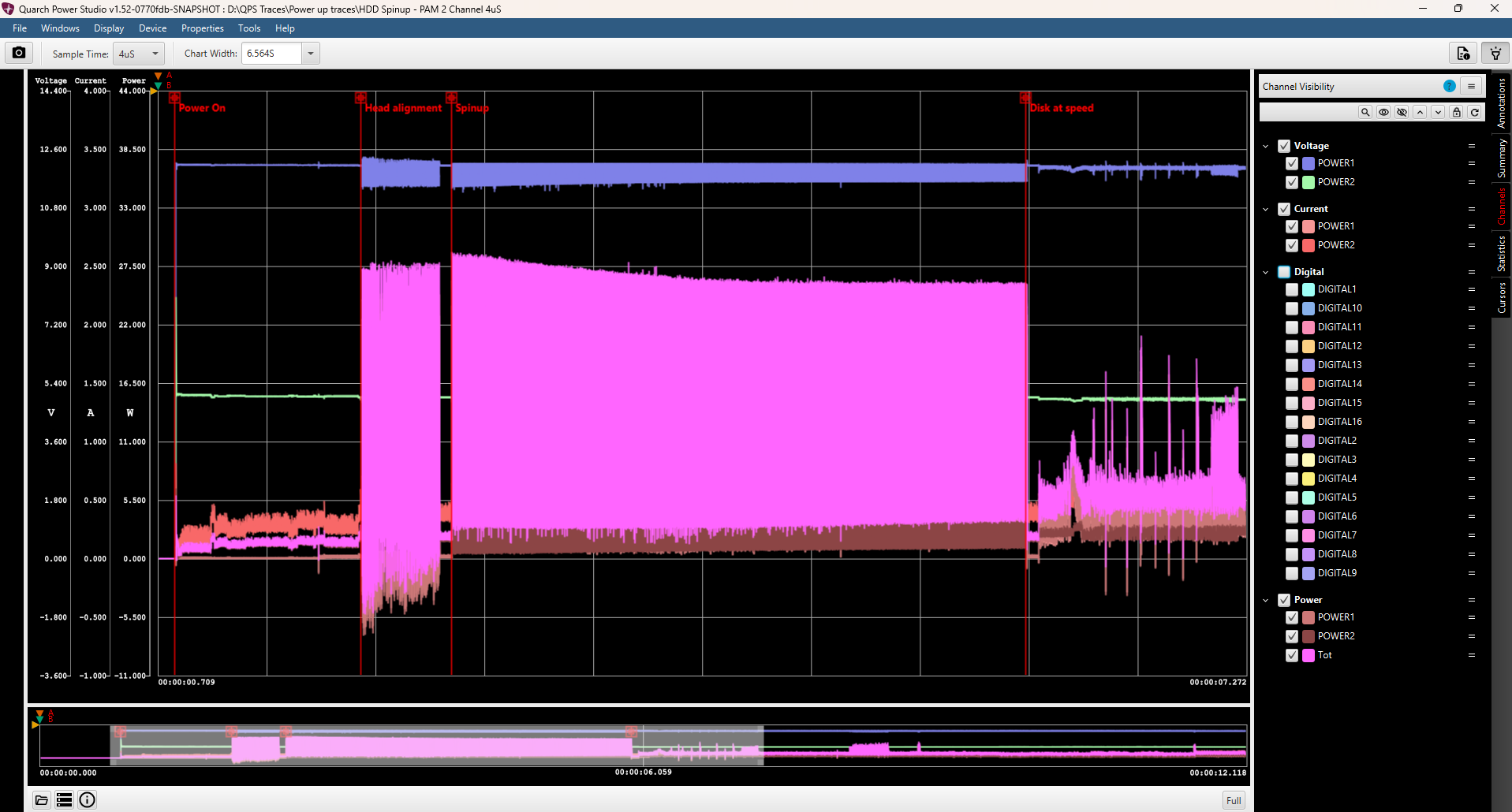
Task: Click the Voltage group reorder handle
Action: click(1472, 146)
